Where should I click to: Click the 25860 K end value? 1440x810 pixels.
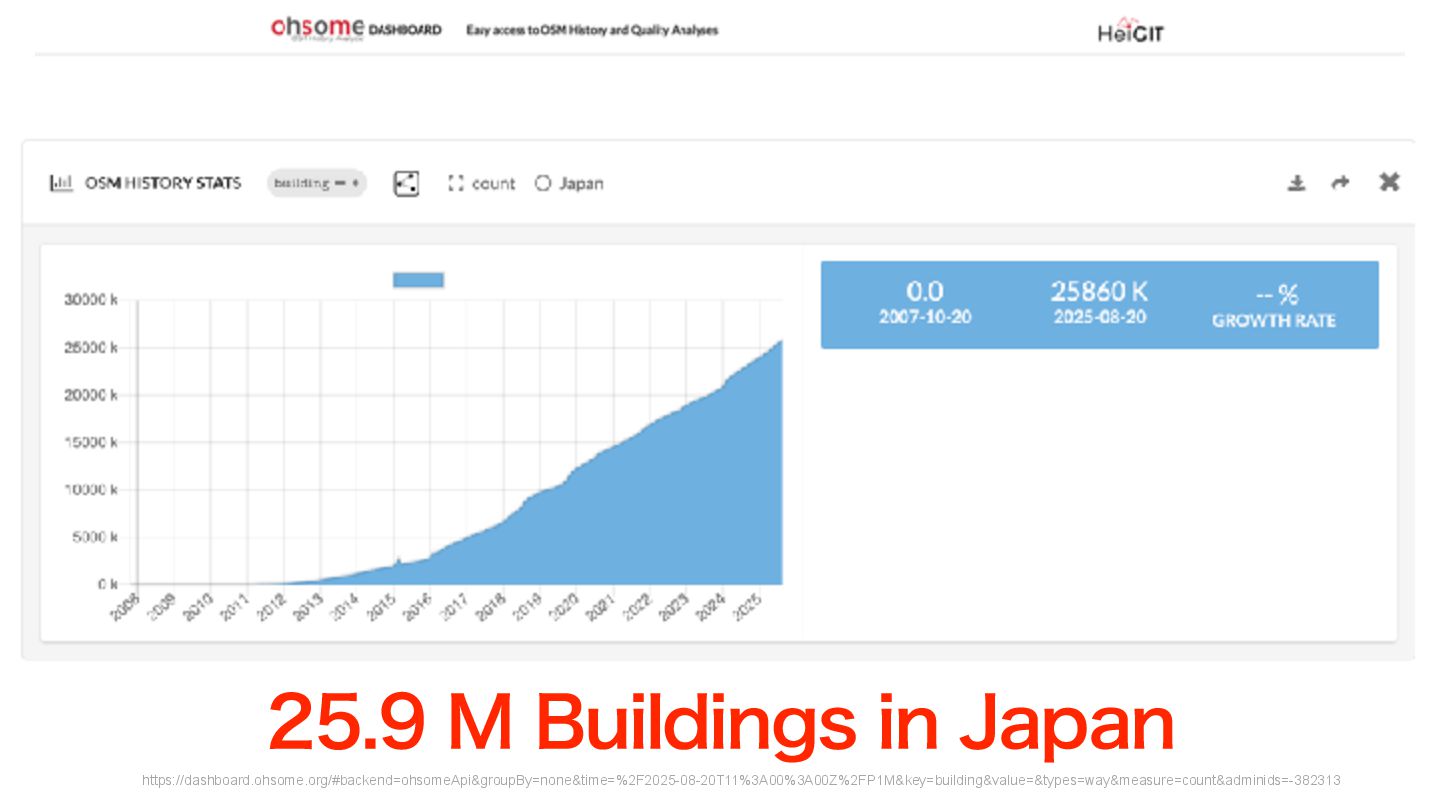(1099, 291)
